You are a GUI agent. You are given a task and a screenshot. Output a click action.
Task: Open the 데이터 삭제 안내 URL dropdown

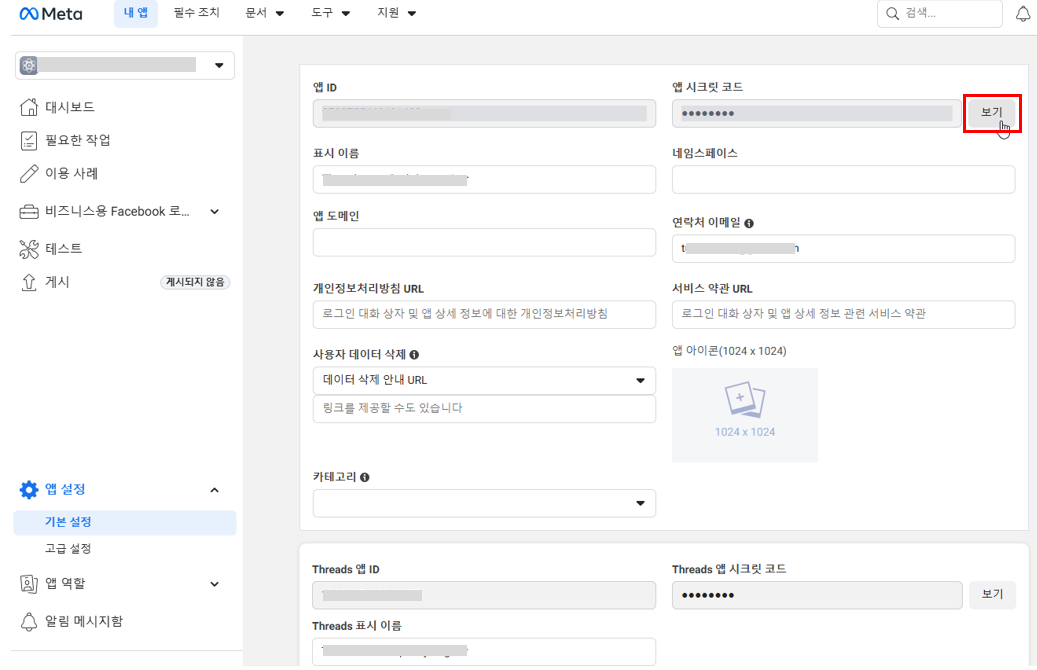(x=484, y=380)
